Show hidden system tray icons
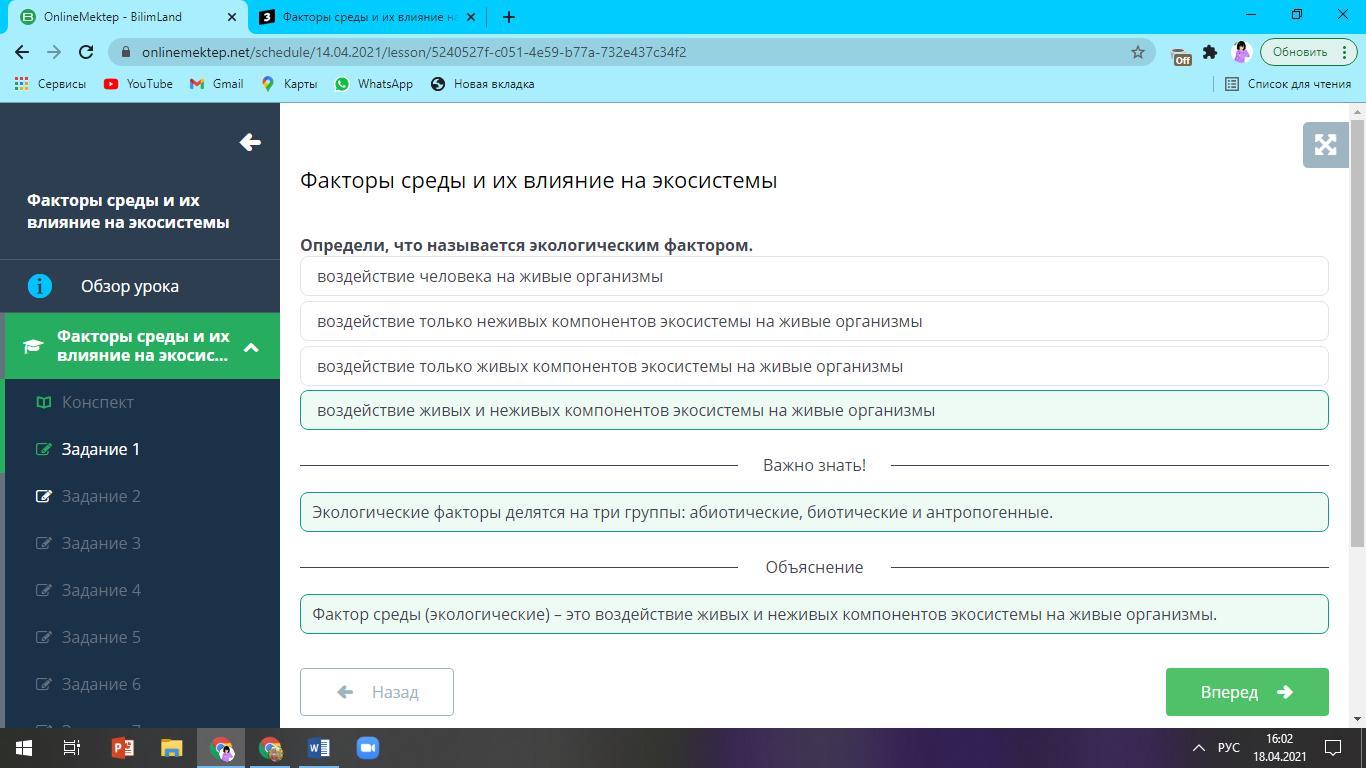The height and width of the screenshot is (768, 1366). click(x=1198, y=748)
